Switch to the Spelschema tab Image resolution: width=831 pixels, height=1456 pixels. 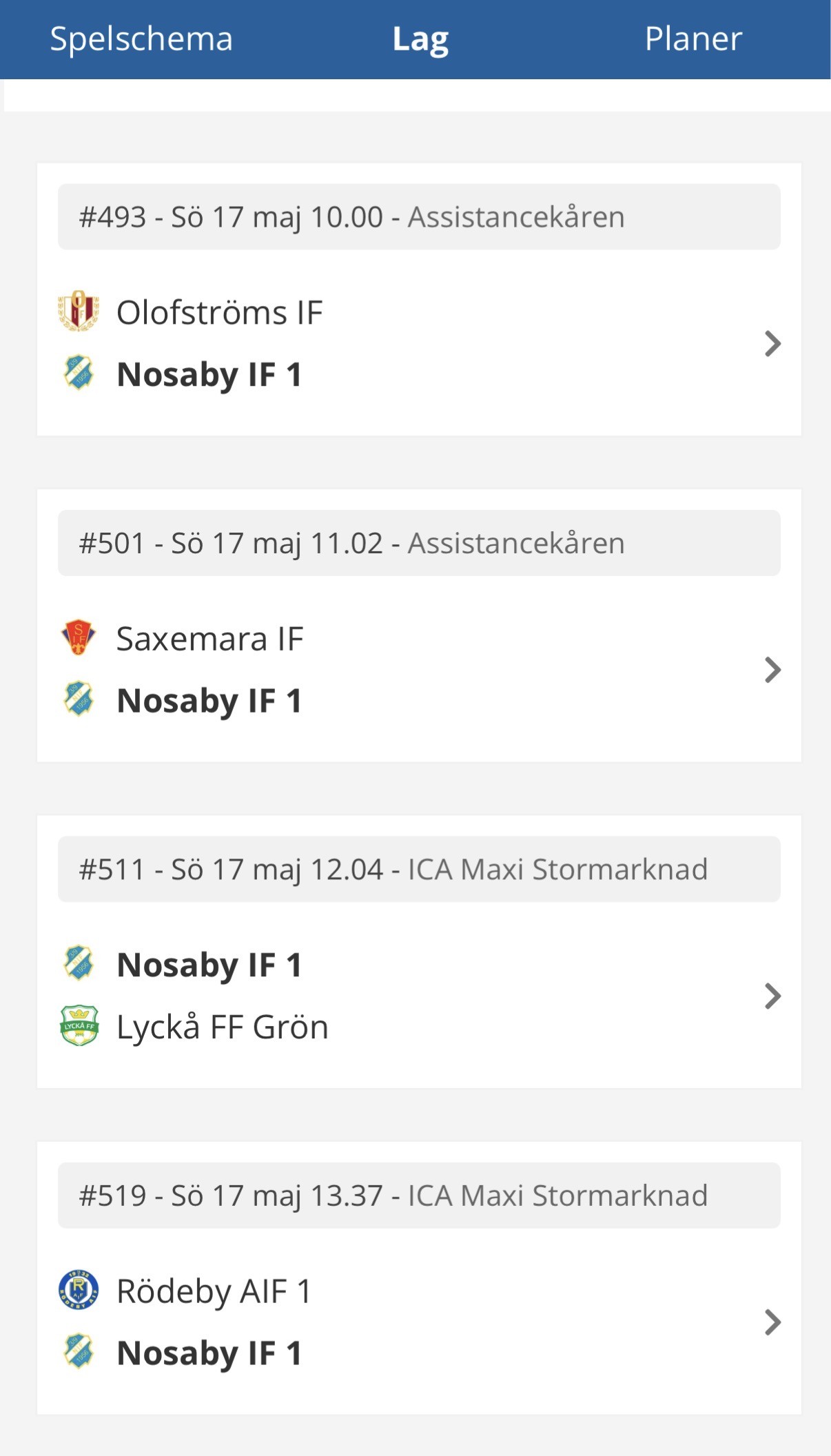[141, 39]
